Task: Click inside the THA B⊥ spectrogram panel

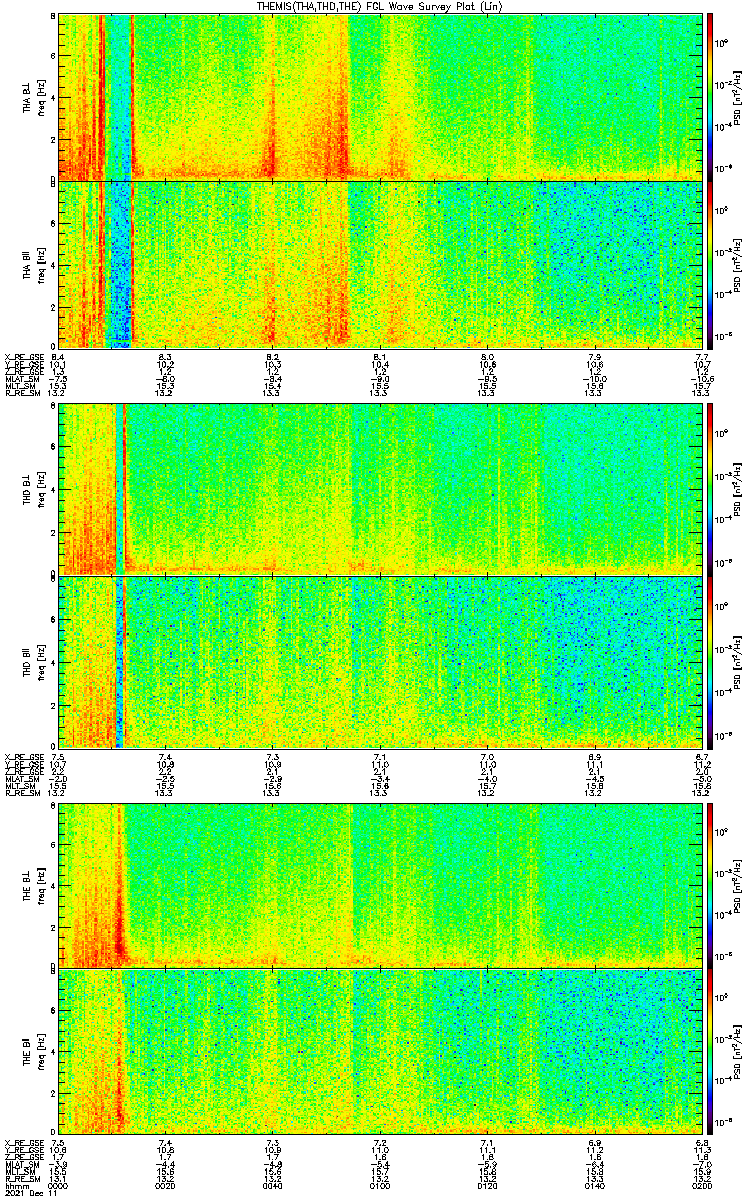Action: click(379, 96)
